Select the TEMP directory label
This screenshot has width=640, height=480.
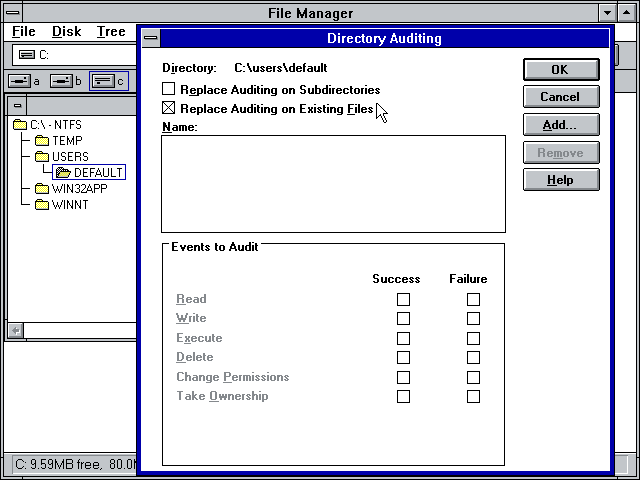pyautogui.click(x=67, y=141)
